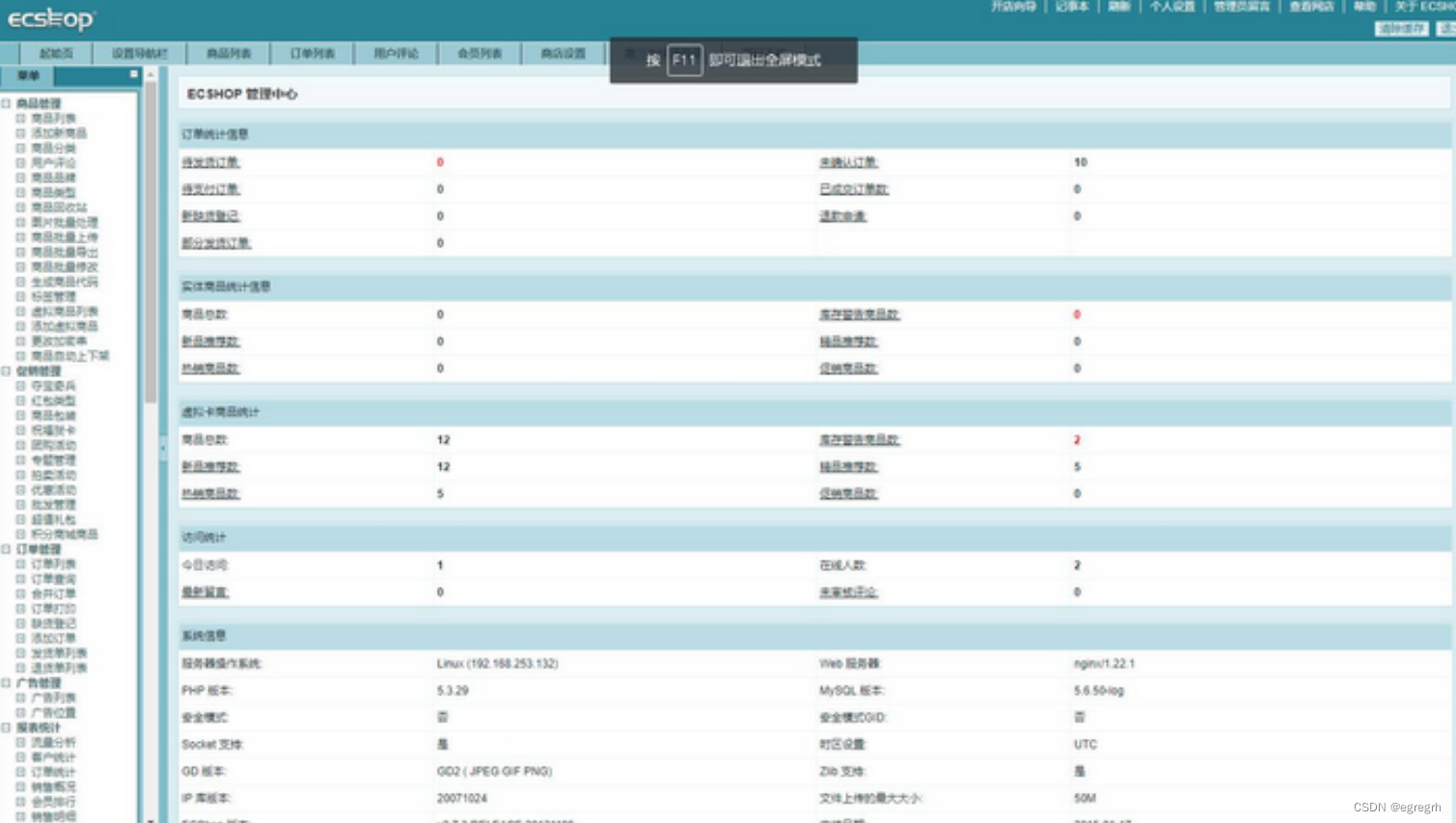The image size is (1456, 823).
Task: Open the 用户评论 top navigation tab
Action: point(396,53)
